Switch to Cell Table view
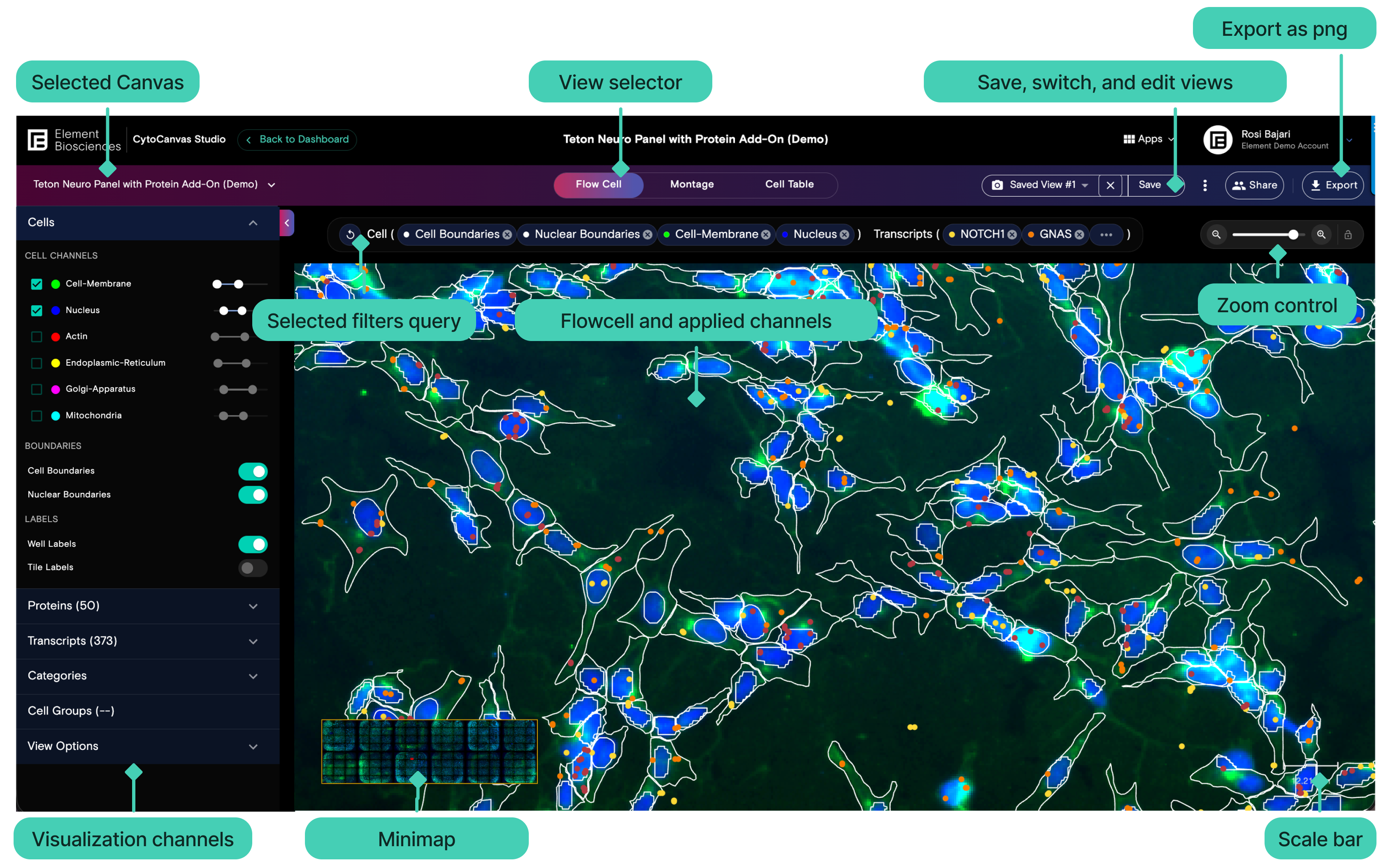This screenshot has width=1388, height=868. (789, 185)
